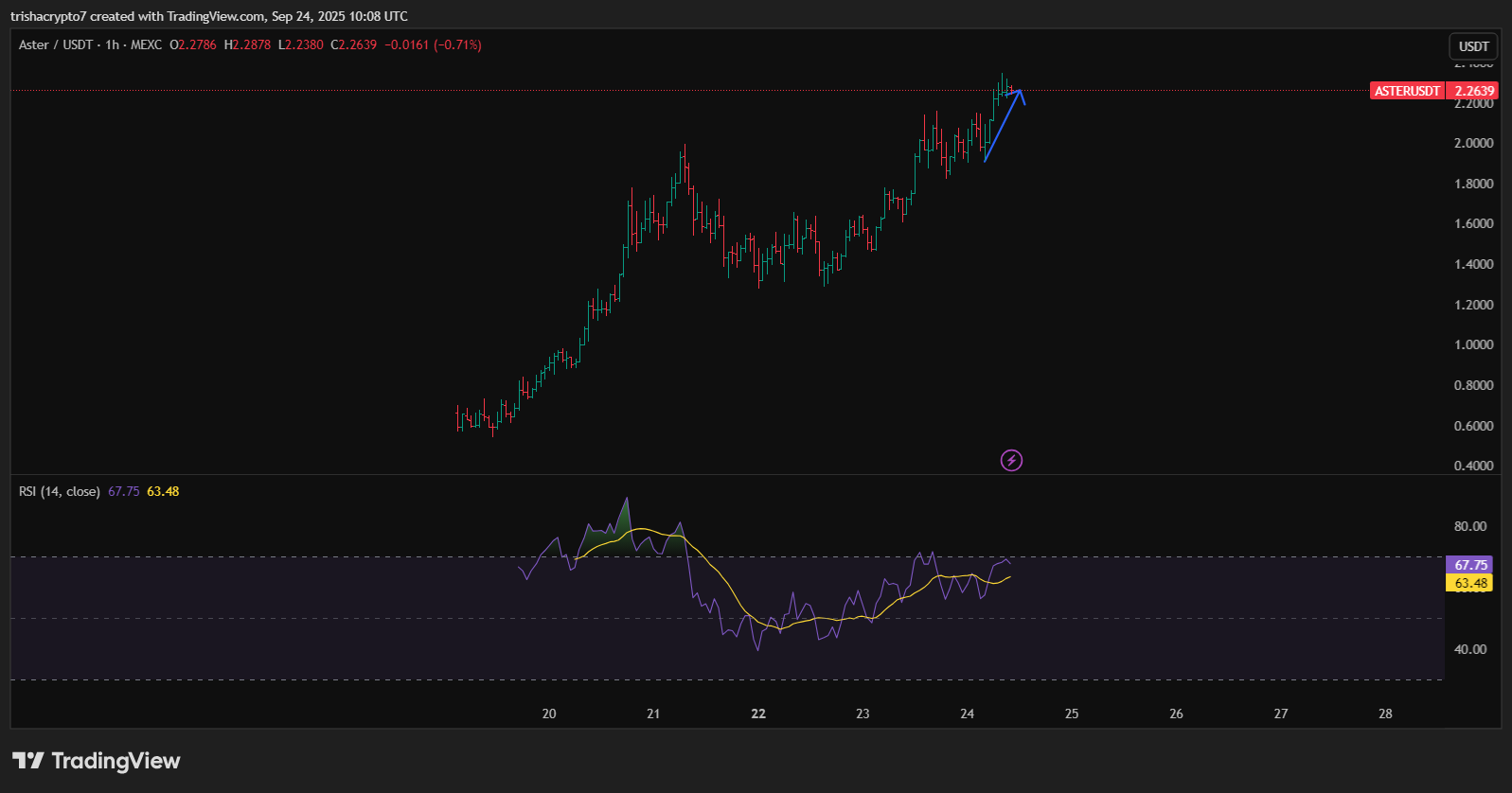This screenshot has width=1512, height=793.
Task: Click the red ASTERUSDT symbol label
Action: (x=1407, y=91)
